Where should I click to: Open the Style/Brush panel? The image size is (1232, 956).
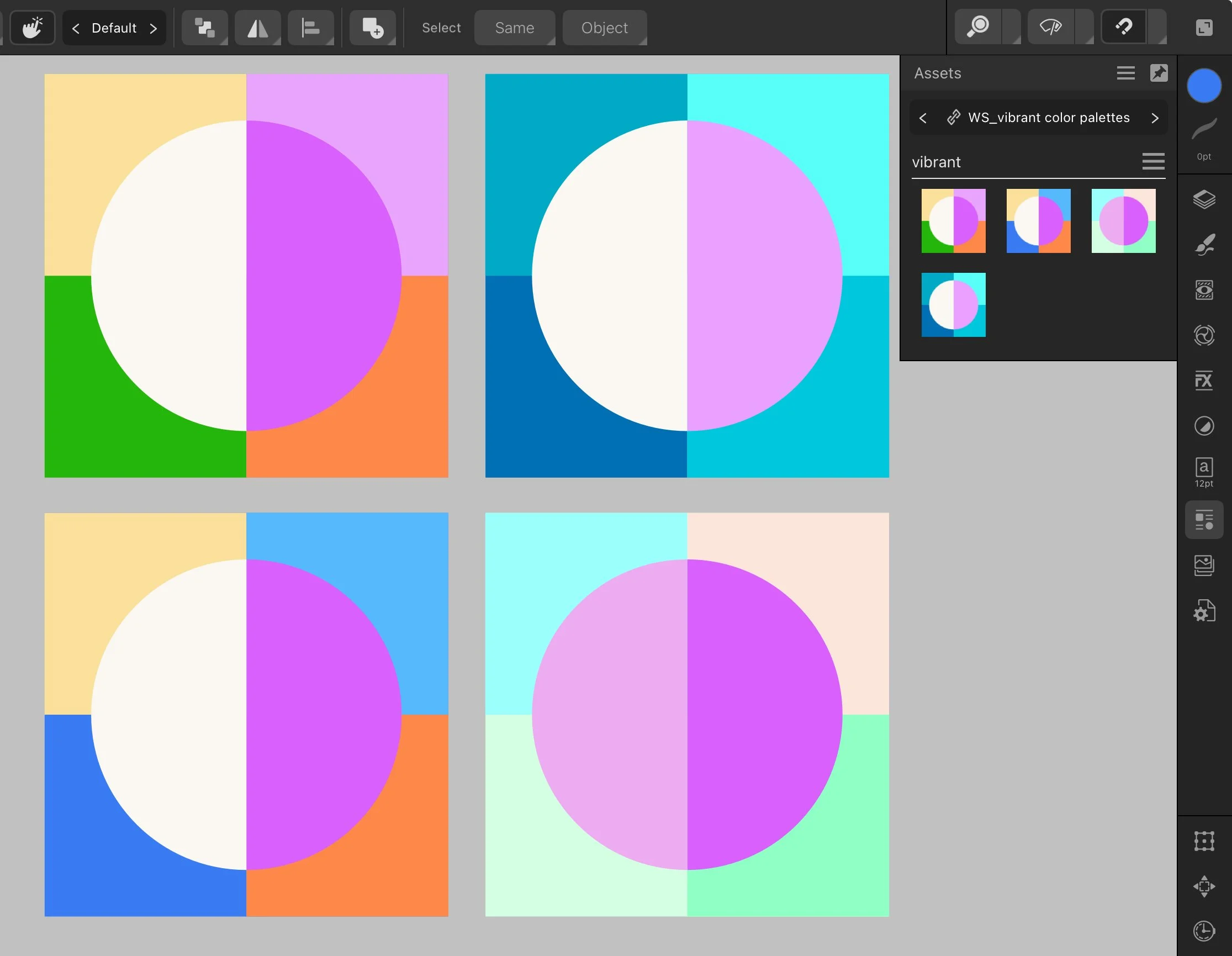1204,245
